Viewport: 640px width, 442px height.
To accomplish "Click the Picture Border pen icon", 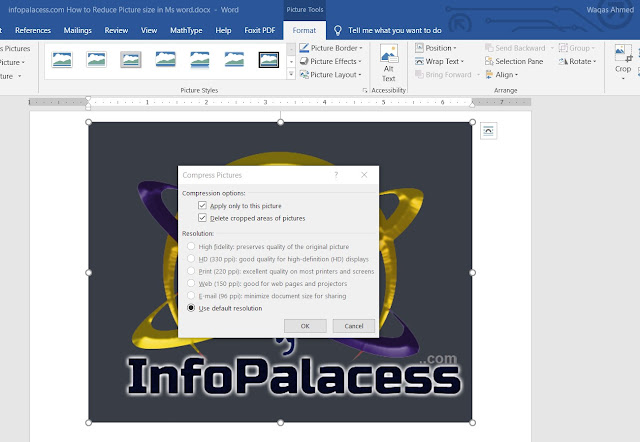I will click(304, 48).
